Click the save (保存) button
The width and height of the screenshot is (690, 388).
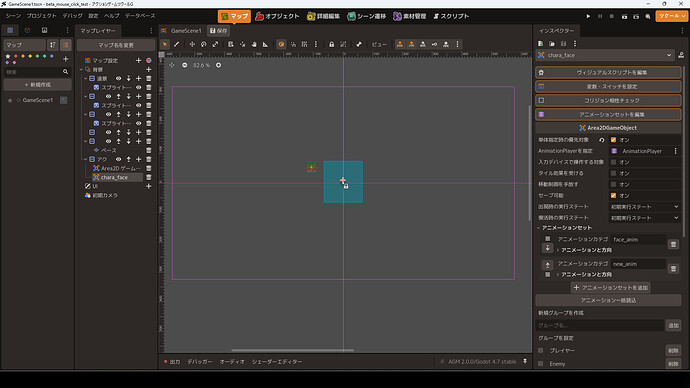point(219,31)
